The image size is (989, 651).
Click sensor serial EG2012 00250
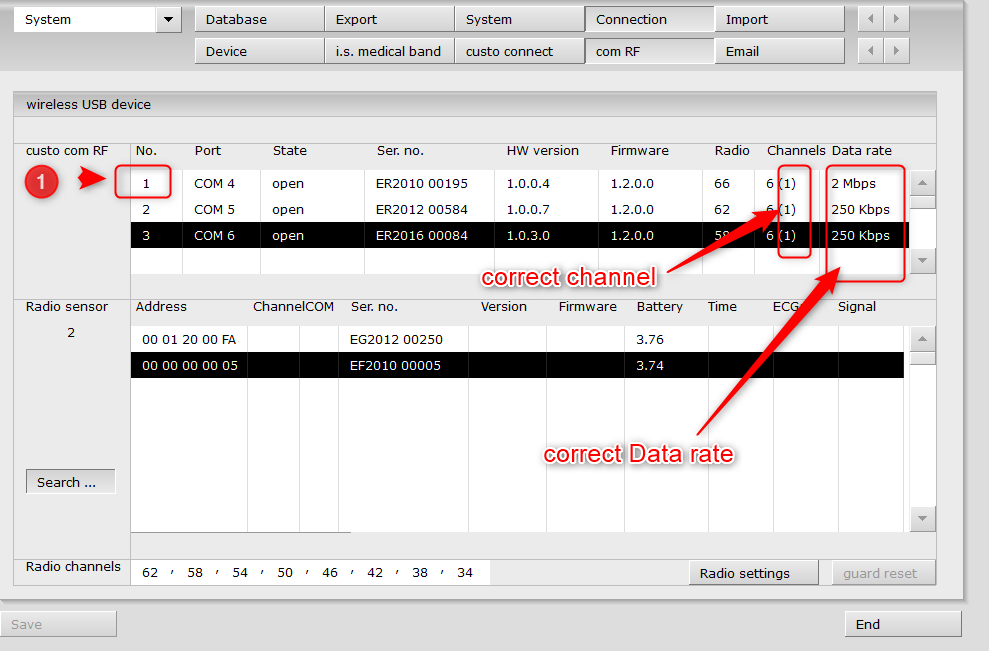point(396,339)
